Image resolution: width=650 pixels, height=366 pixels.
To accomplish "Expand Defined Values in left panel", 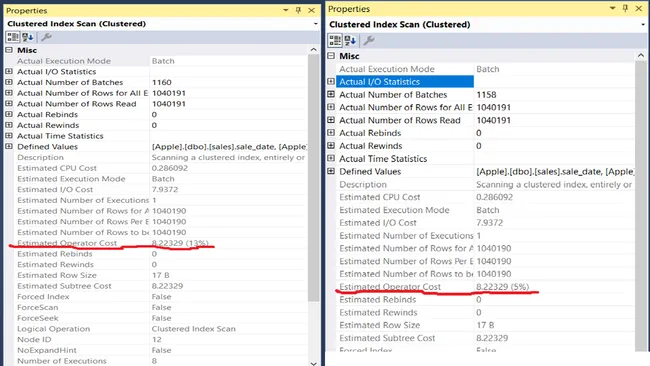I will coord(9,146).
